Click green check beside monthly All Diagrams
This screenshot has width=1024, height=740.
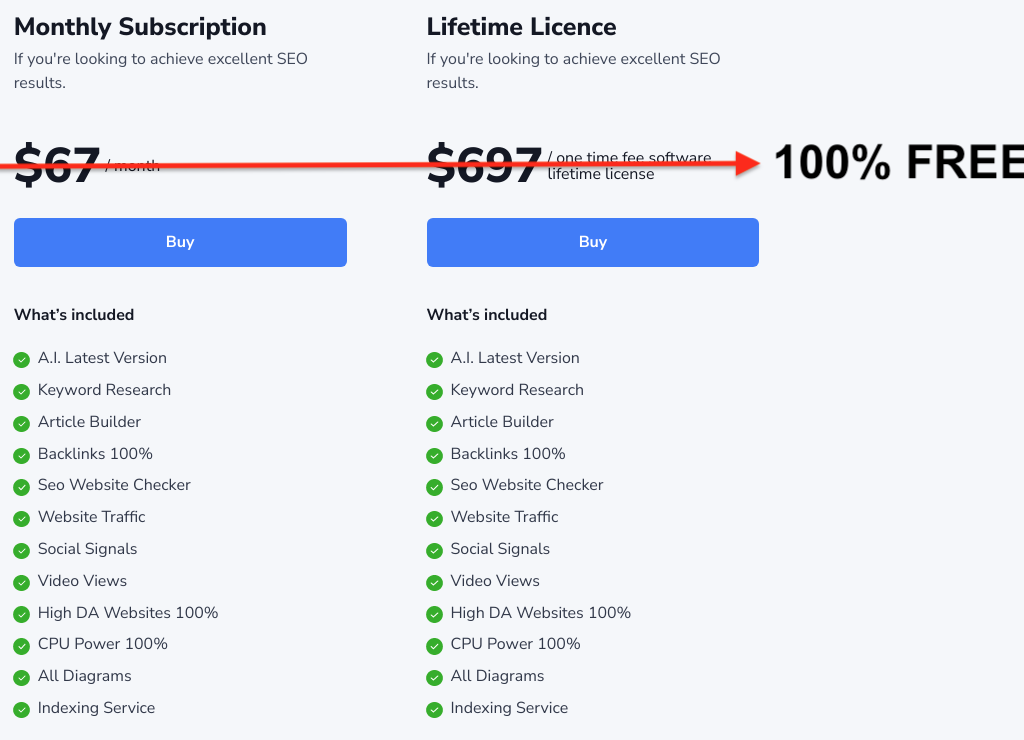(x=22, y=678)
